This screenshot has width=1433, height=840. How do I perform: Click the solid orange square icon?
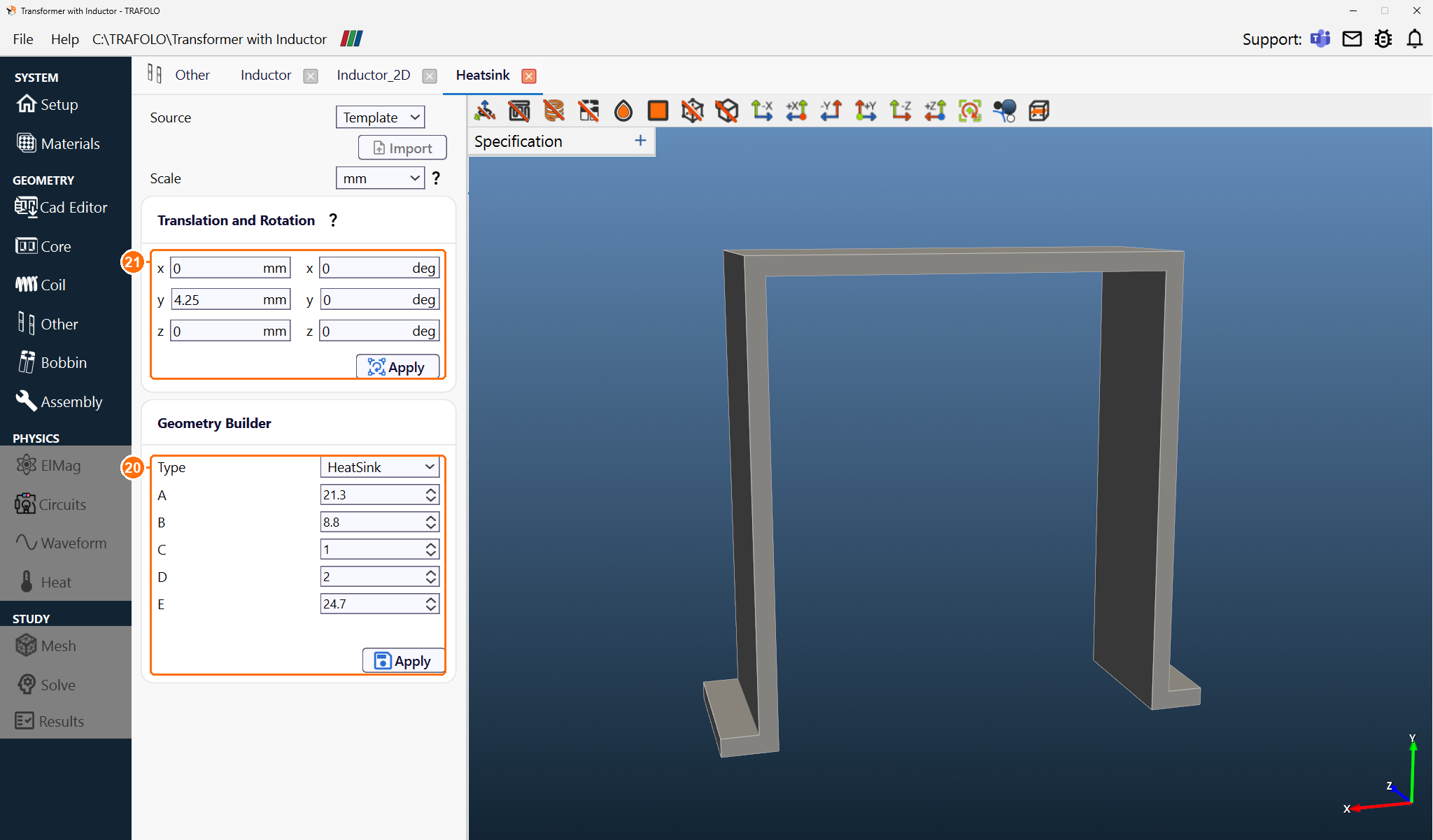click(x=658, y=111)
